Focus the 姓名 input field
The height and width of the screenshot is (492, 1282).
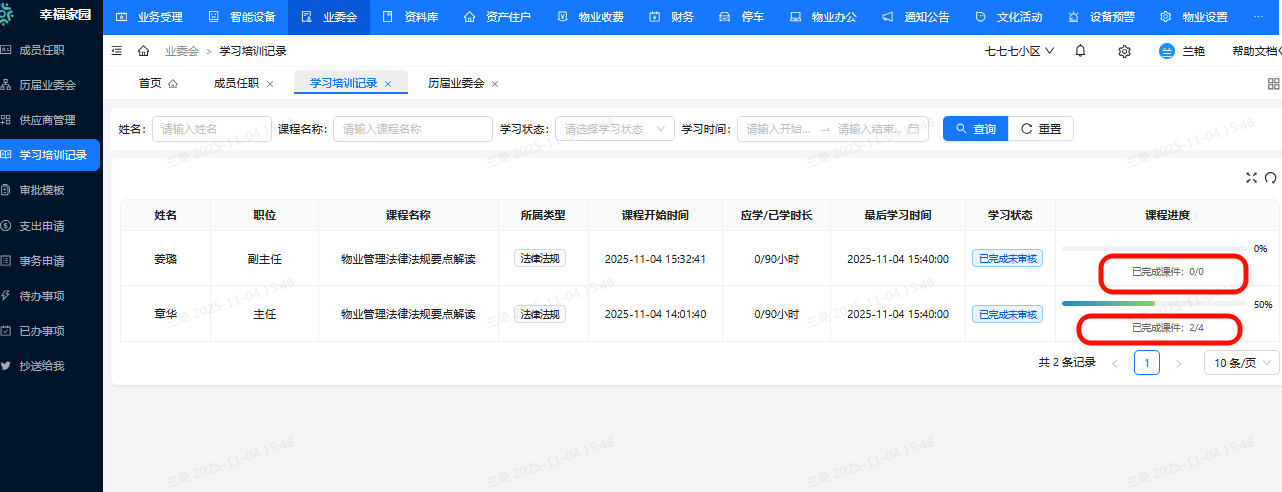tap(210, 128)
